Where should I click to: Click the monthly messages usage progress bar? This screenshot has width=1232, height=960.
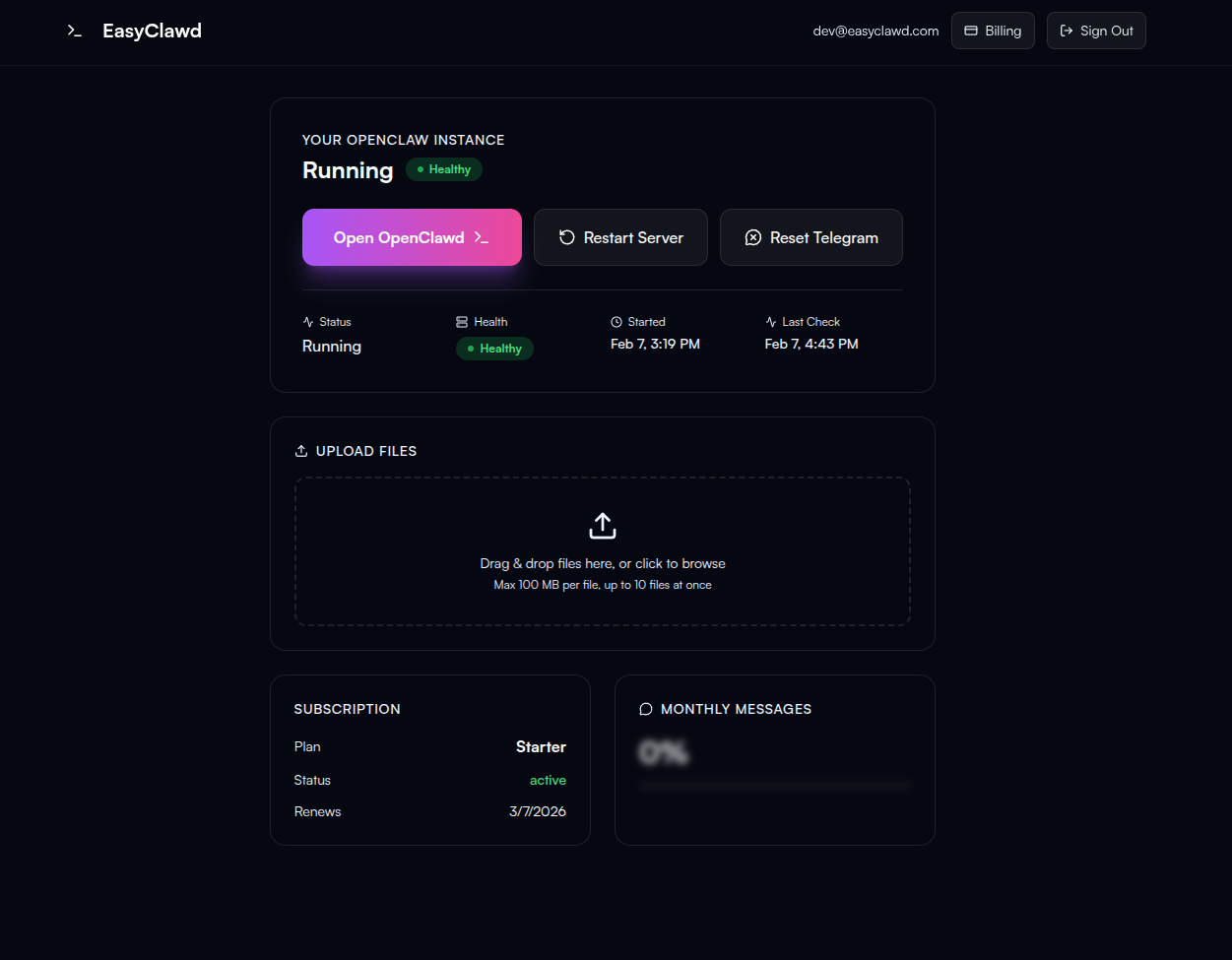[774, 785]
